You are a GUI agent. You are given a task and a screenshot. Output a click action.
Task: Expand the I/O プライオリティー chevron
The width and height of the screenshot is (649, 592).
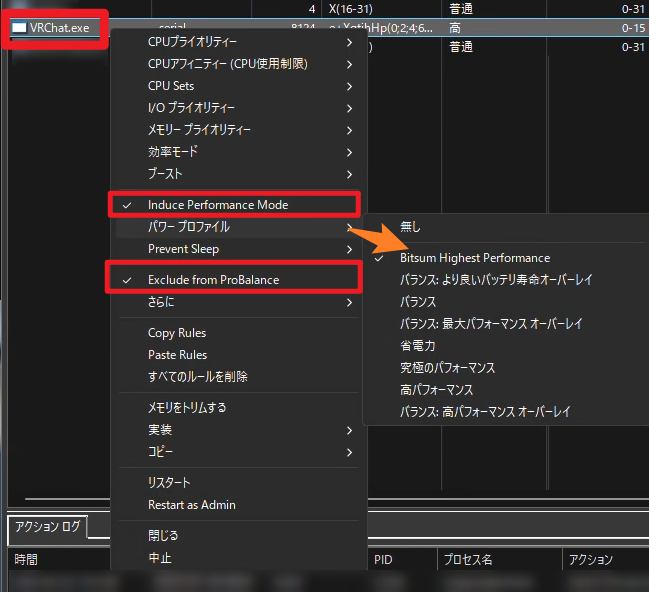[x=349, y=108]
